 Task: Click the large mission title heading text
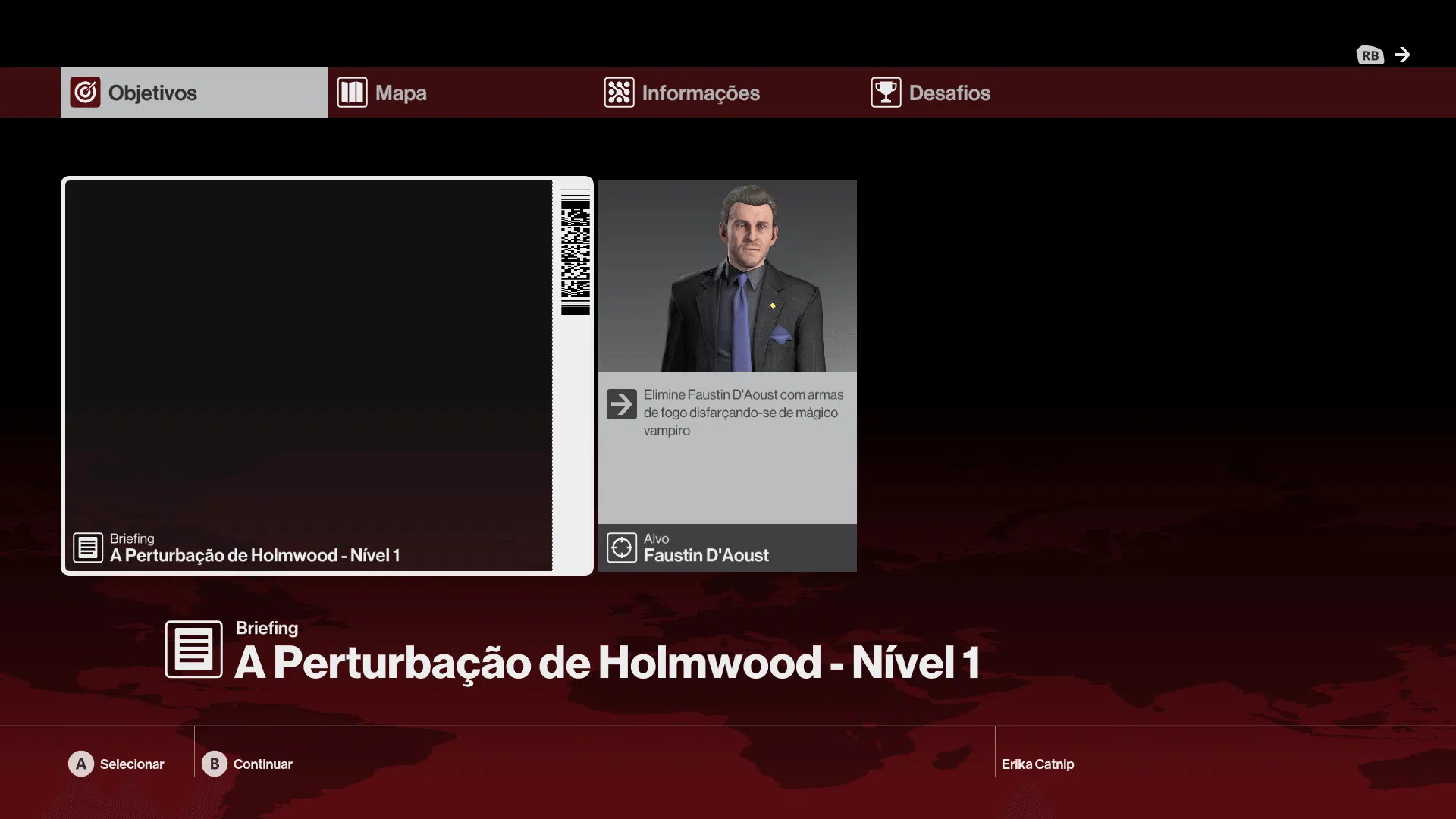coord(607,663)
